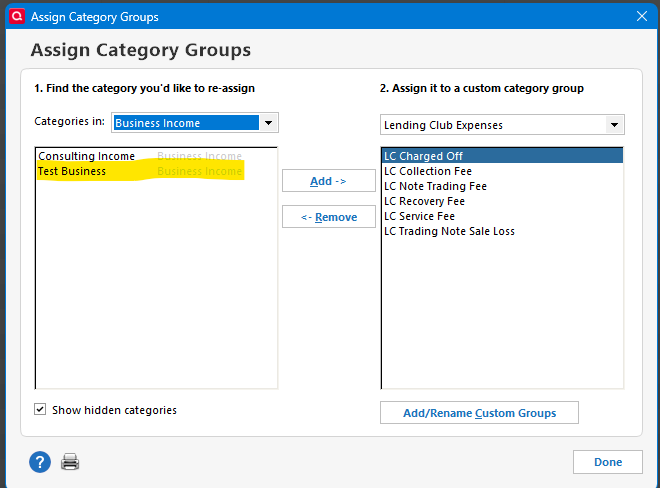Expand the Lending Club Expenses group dropdown

[x=614, y=125]
